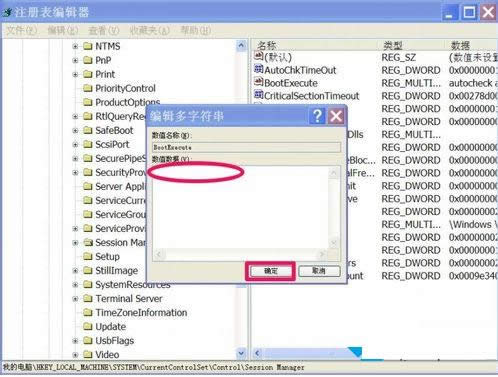Cancel the edit with 取消 button
Image resolution: width=498 pixels, height=377 pixels.
(319, 271)
